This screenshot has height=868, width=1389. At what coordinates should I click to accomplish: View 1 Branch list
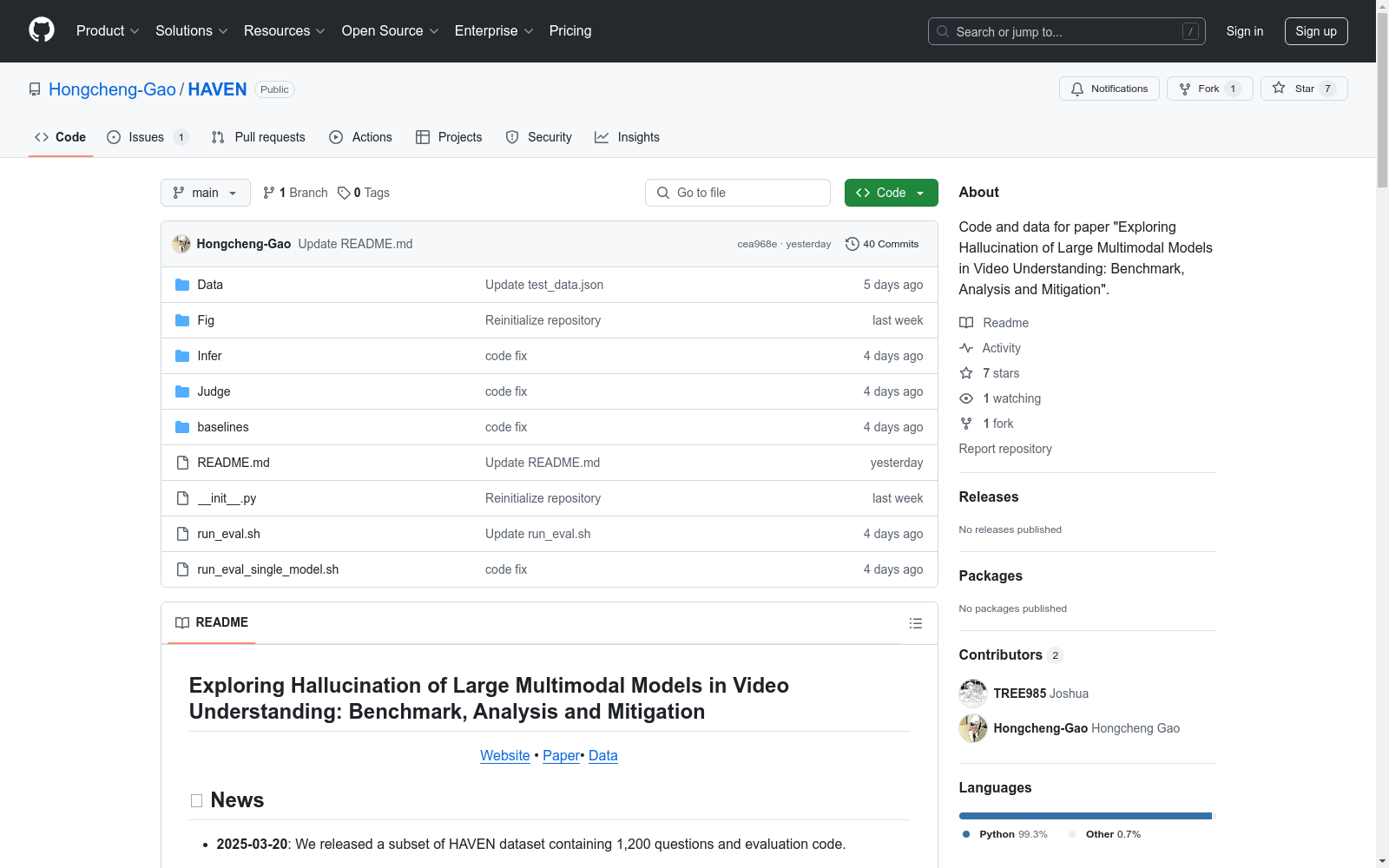[295, 193]
